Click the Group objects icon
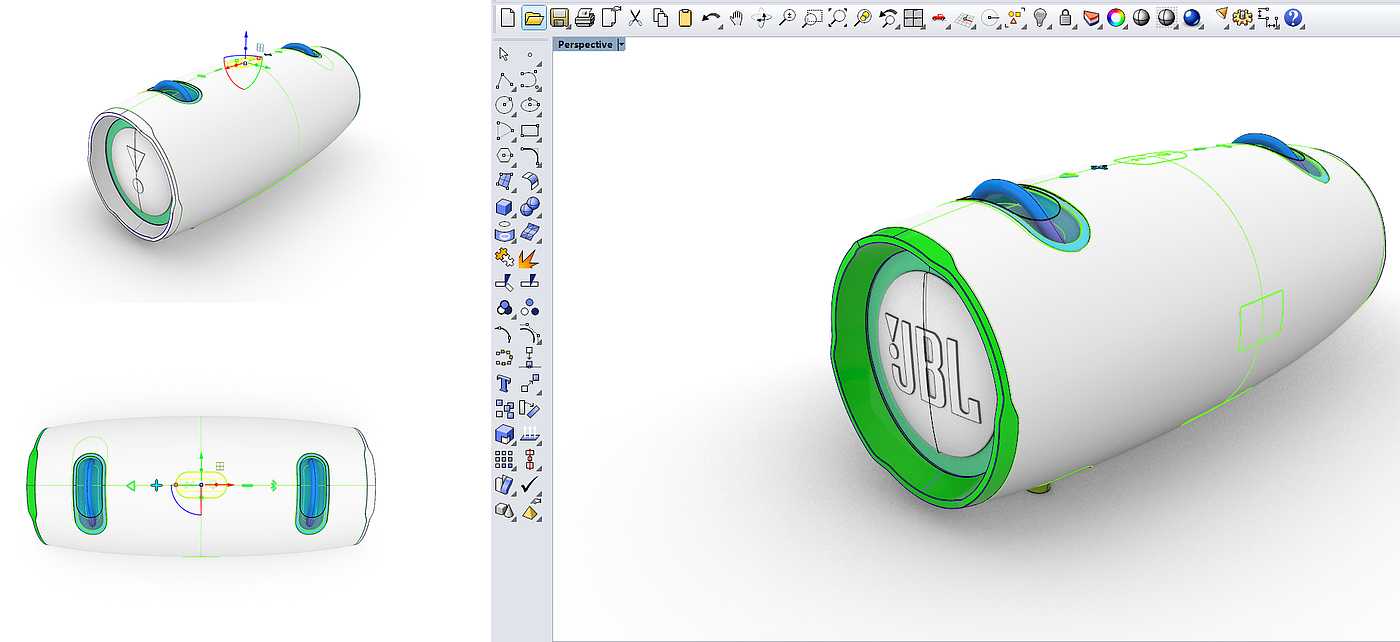This screenshot has height=642, width=1400. click(505, 307)
